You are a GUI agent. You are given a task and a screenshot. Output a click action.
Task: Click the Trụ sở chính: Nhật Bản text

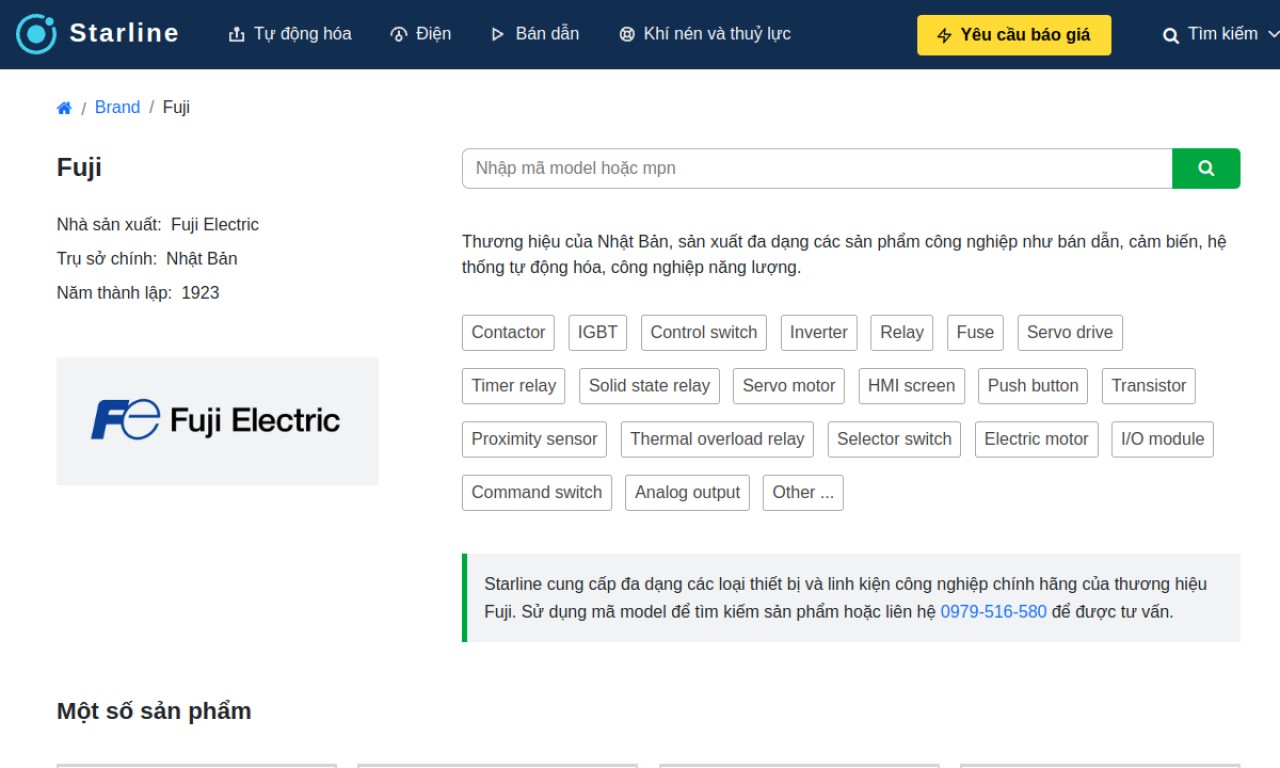[147, 259]
